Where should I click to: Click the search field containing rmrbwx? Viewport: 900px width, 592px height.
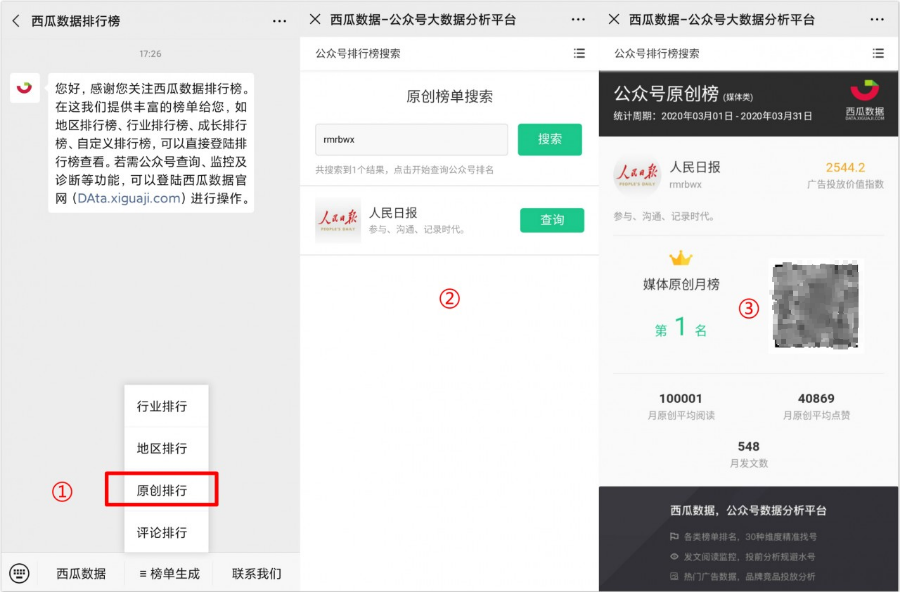click(412, 140)
